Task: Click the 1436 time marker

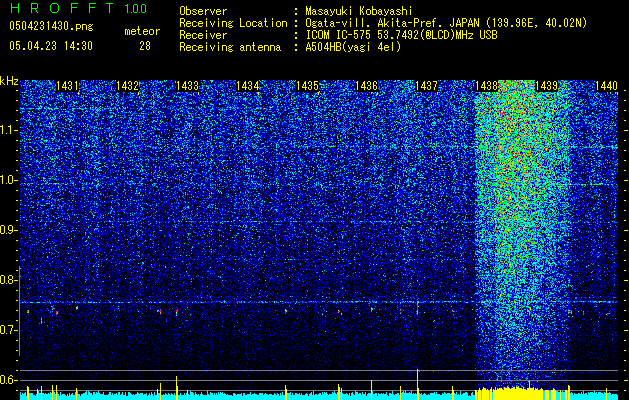Action: tap(367, 86)
